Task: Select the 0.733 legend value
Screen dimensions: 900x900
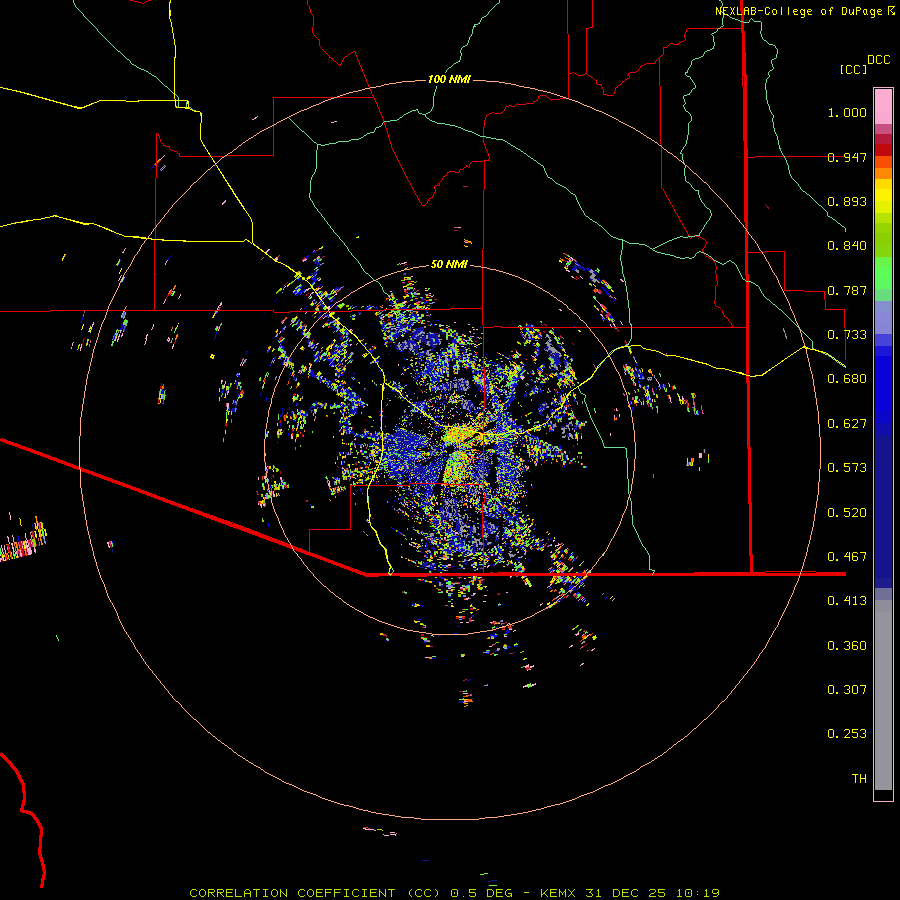Action: (847, 335)
